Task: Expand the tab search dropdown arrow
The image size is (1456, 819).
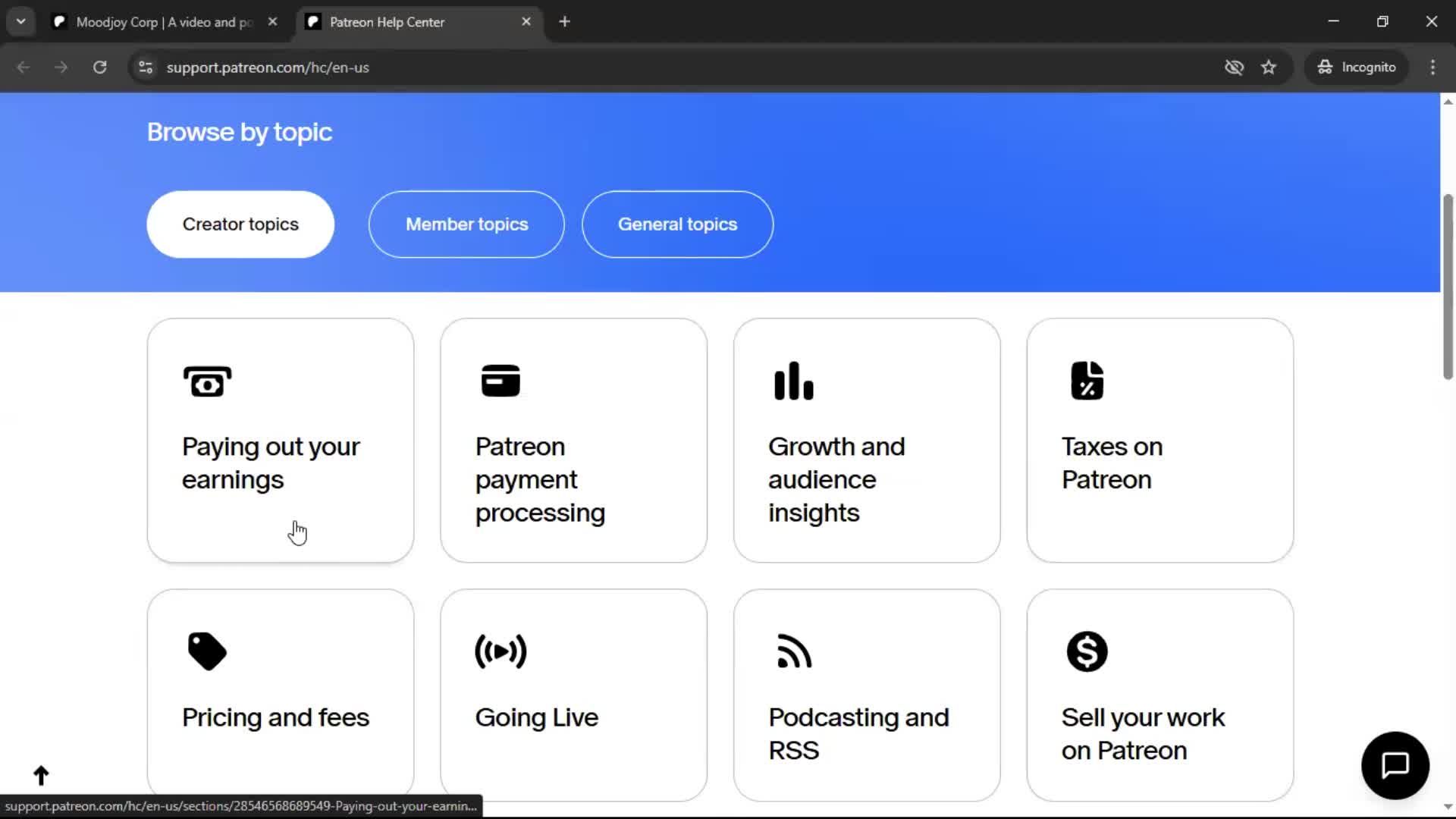Action: 21,22
